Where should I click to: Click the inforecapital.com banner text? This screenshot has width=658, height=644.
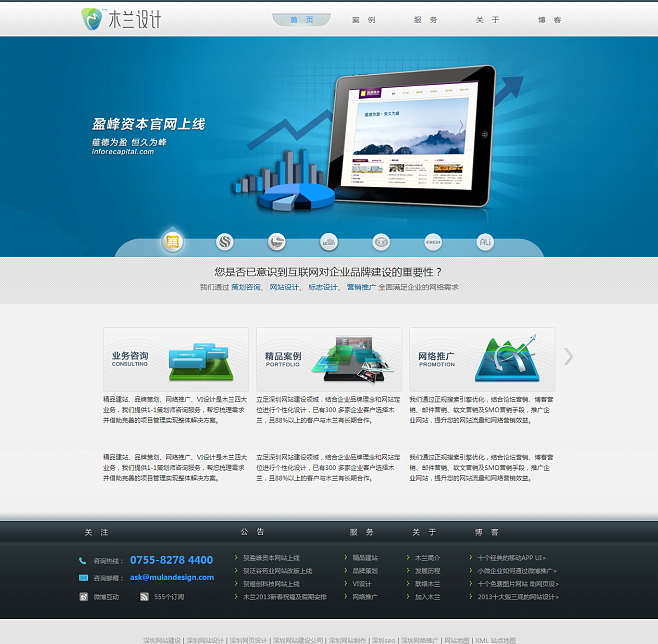coord(123,151)
